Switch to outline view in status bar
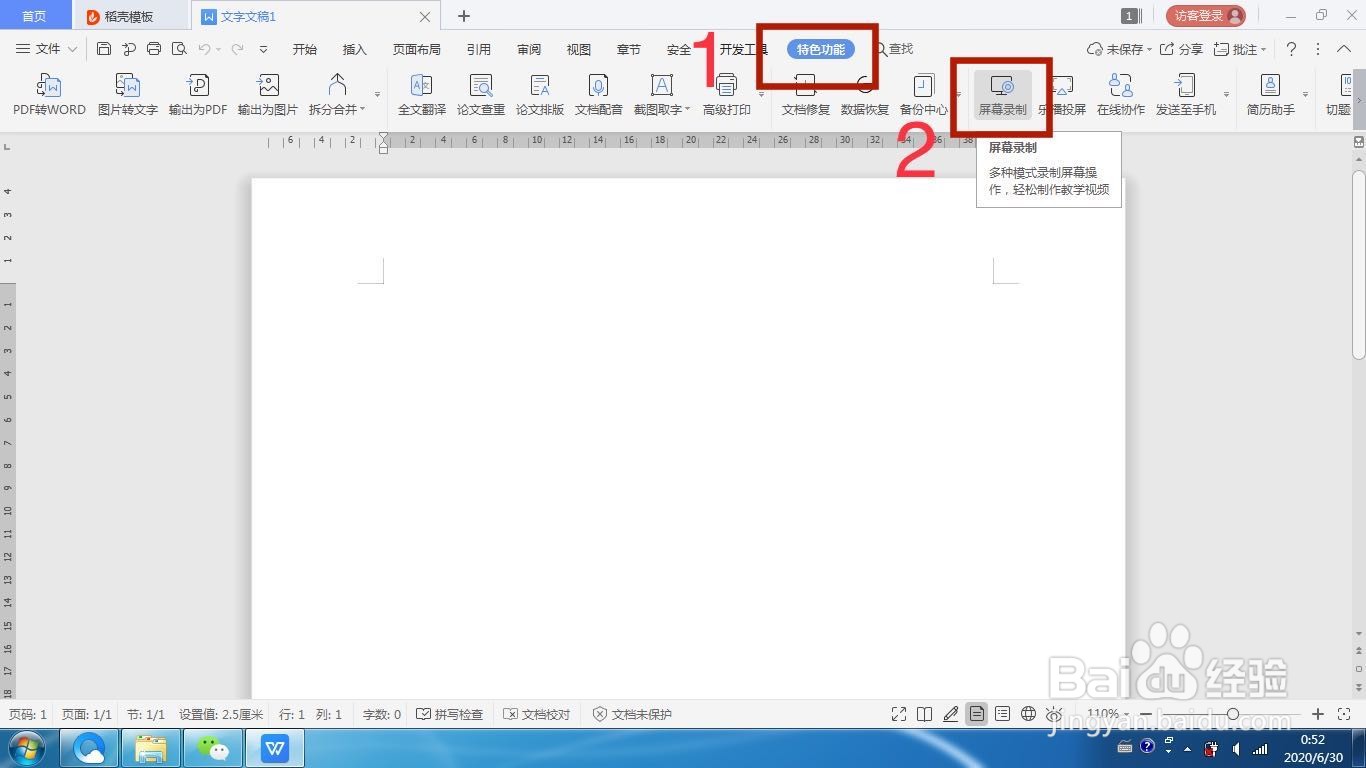The width and height of the screenshot is (1366, 768). (1002, 714)
